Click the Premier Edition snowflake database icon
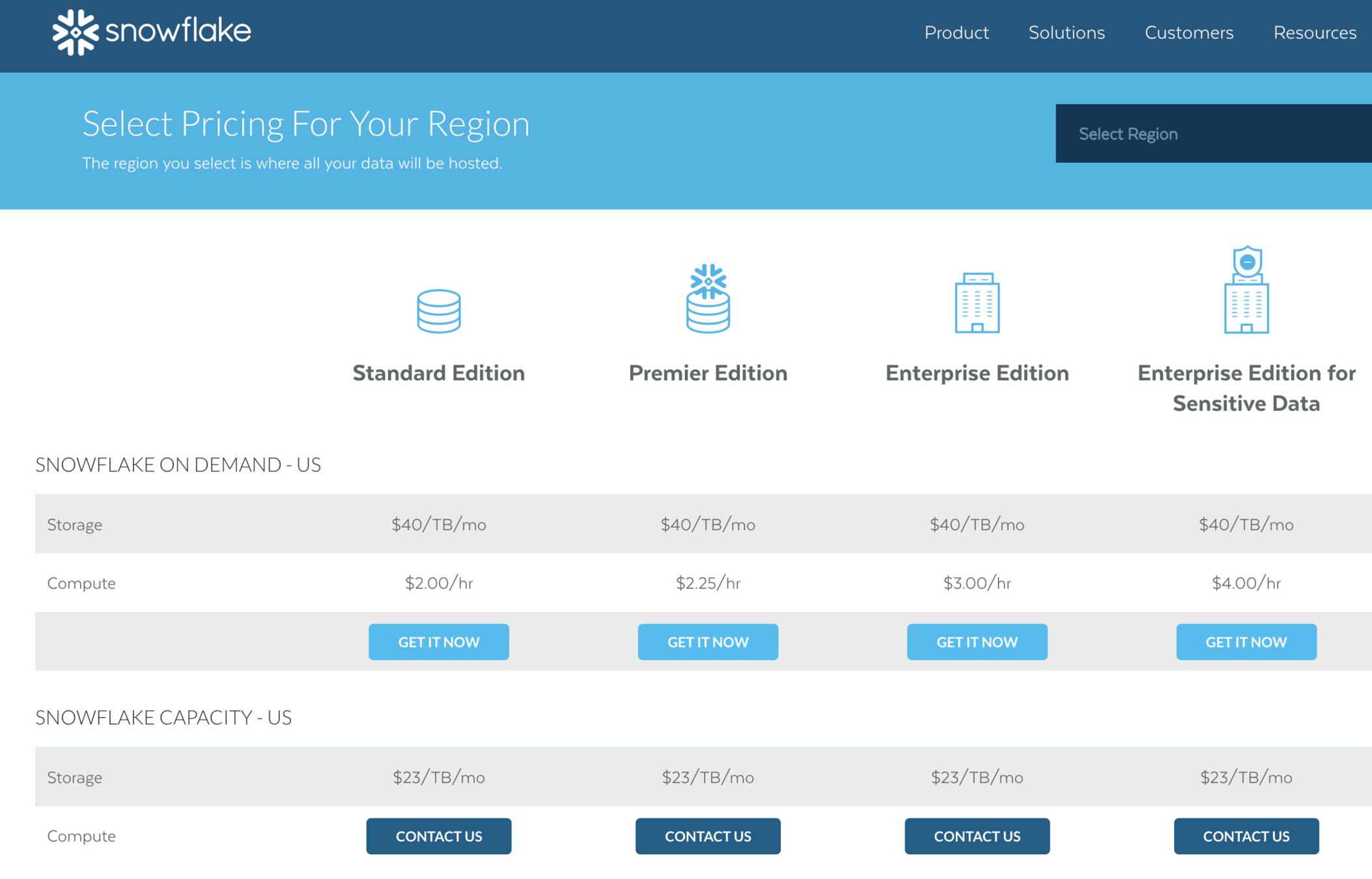1372x879 pixels. pos(708,299)
